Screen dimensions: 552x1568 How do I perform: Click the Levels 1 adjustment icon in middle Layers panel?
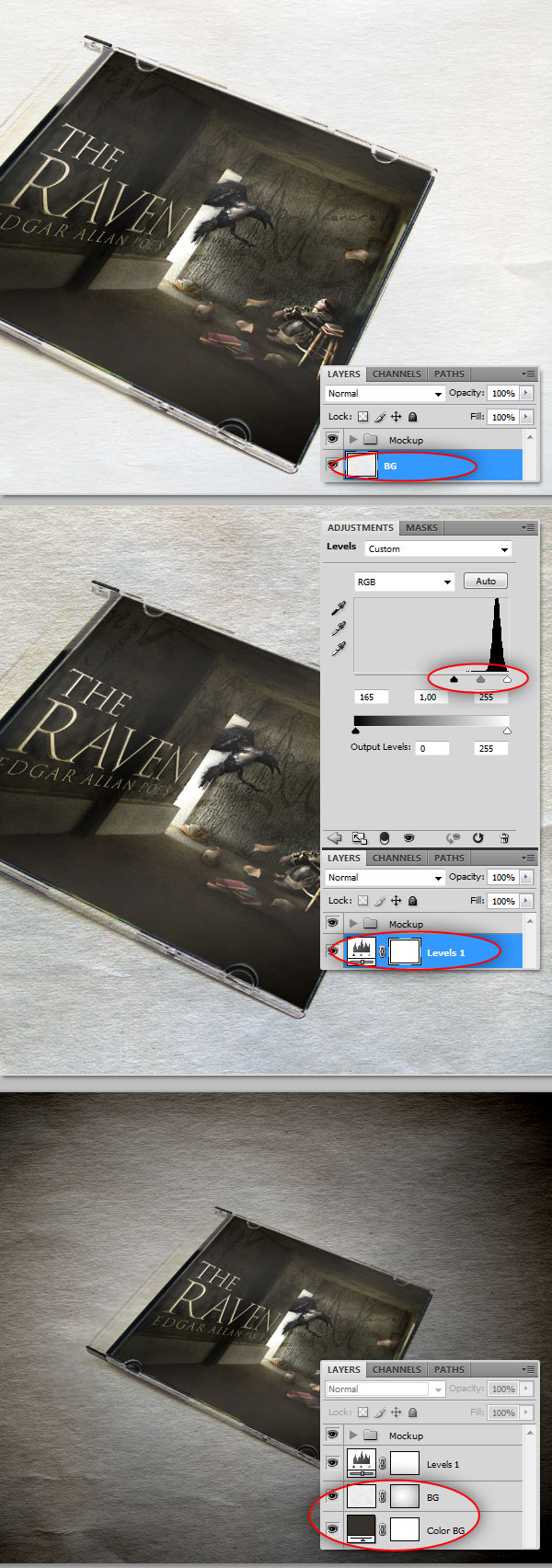pyautogui.click(x=361, y=951)
